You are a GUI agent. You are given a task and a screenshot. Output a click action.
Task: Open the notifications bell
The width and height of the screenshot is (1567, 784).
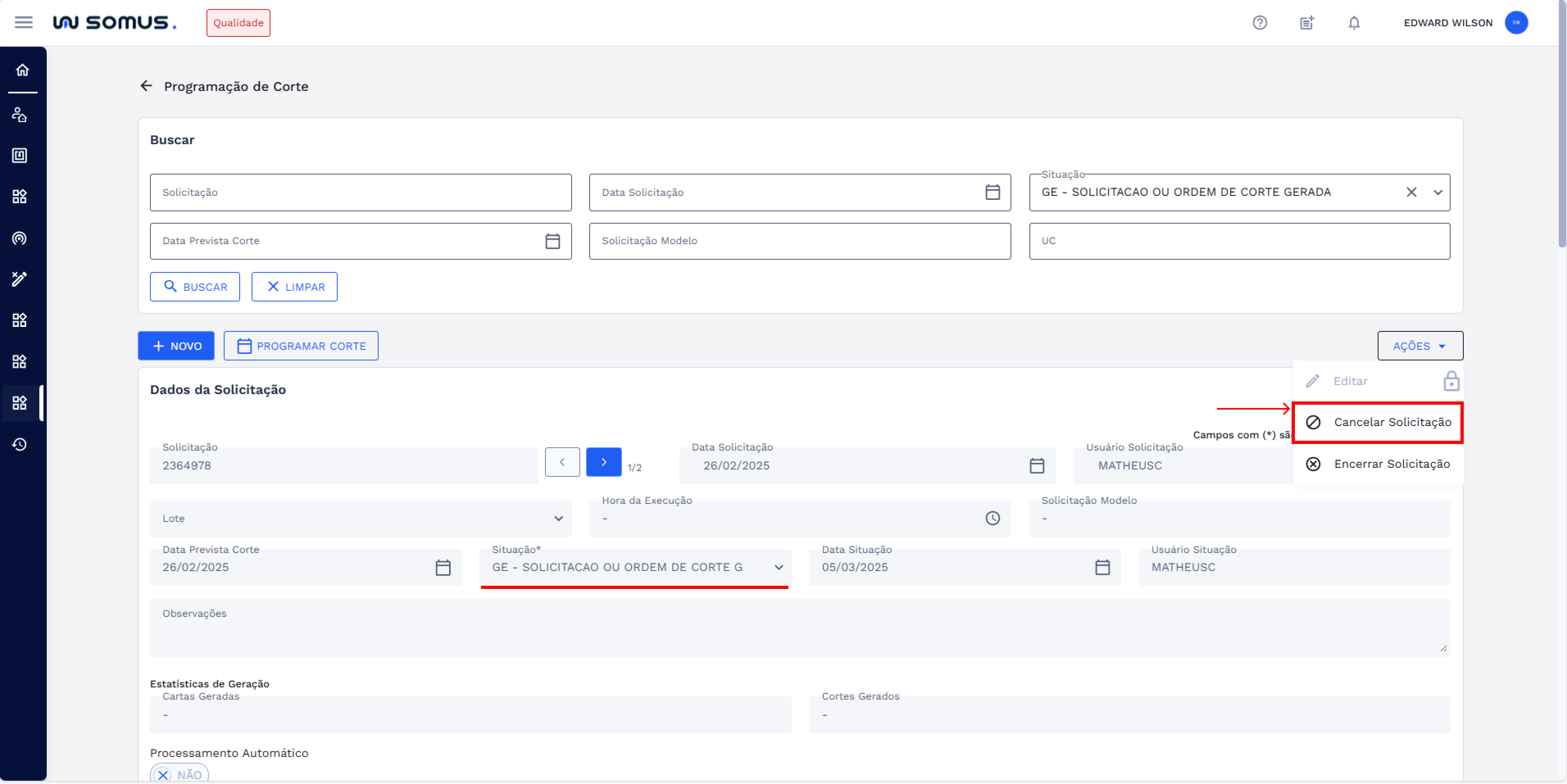1354,23
